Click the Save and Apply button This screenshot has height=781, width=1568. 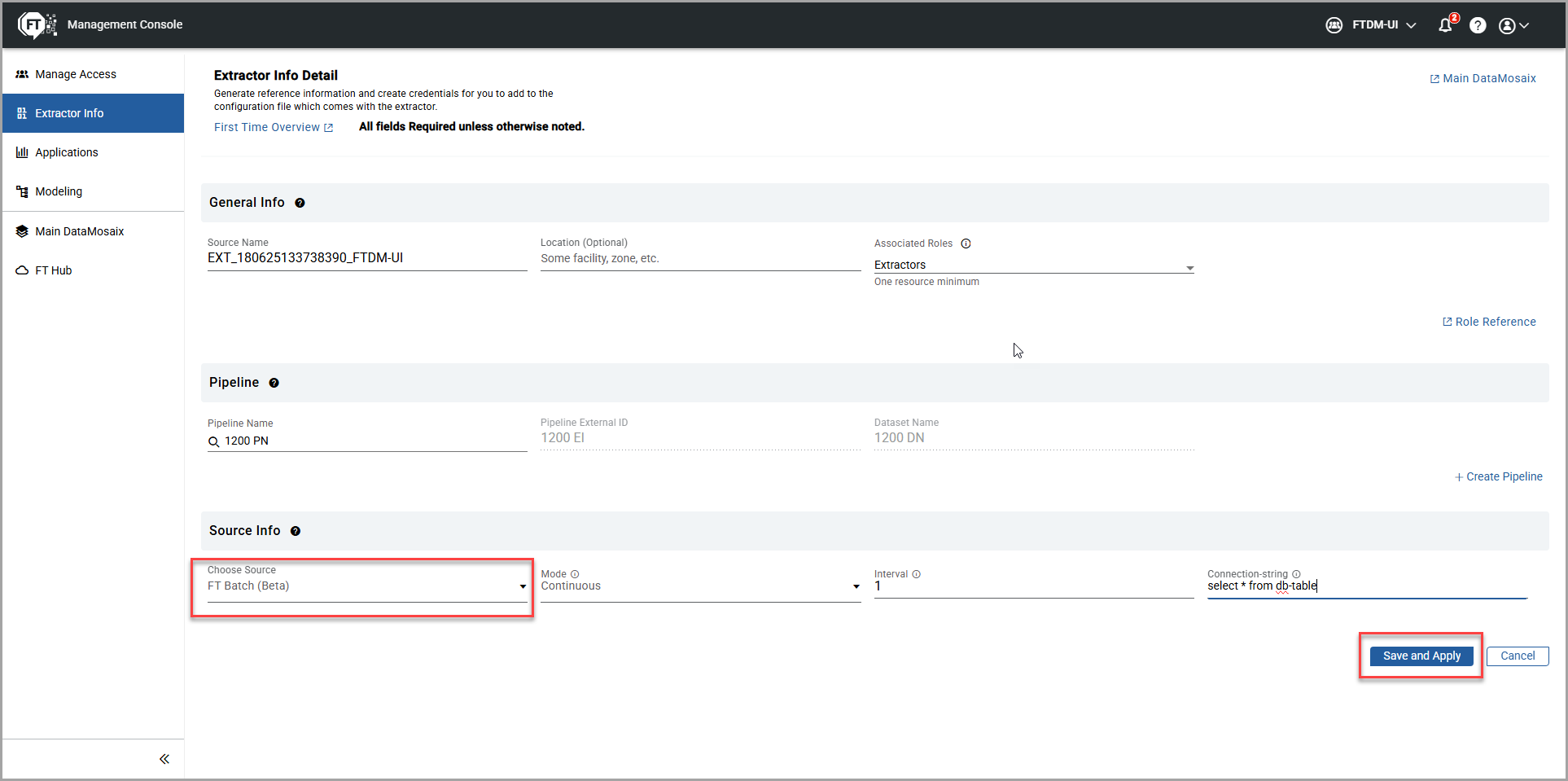(1421, 656)
